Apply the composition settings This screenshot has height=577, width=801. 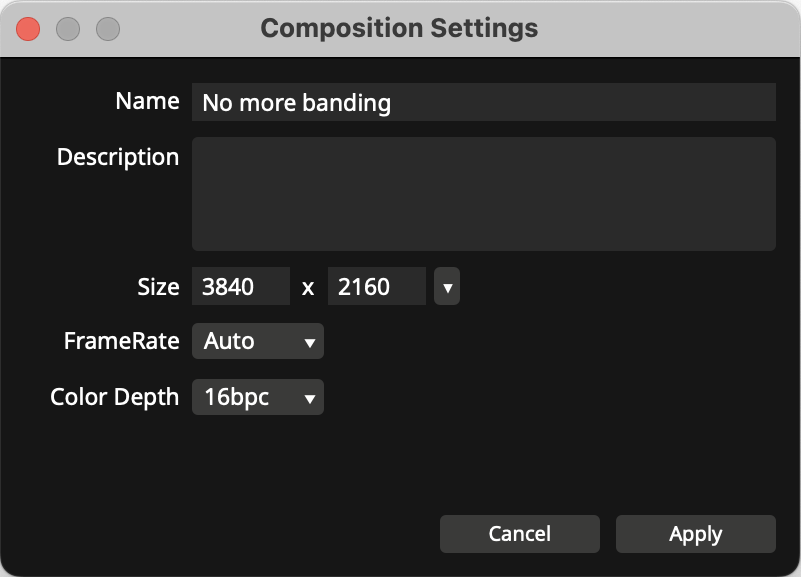click(695, 534)
